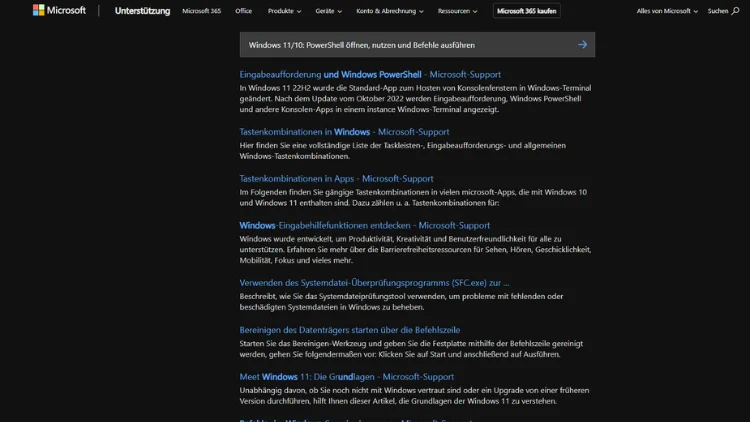
Task: Expand the Alles von Microsoft menu
Action: 667,11
